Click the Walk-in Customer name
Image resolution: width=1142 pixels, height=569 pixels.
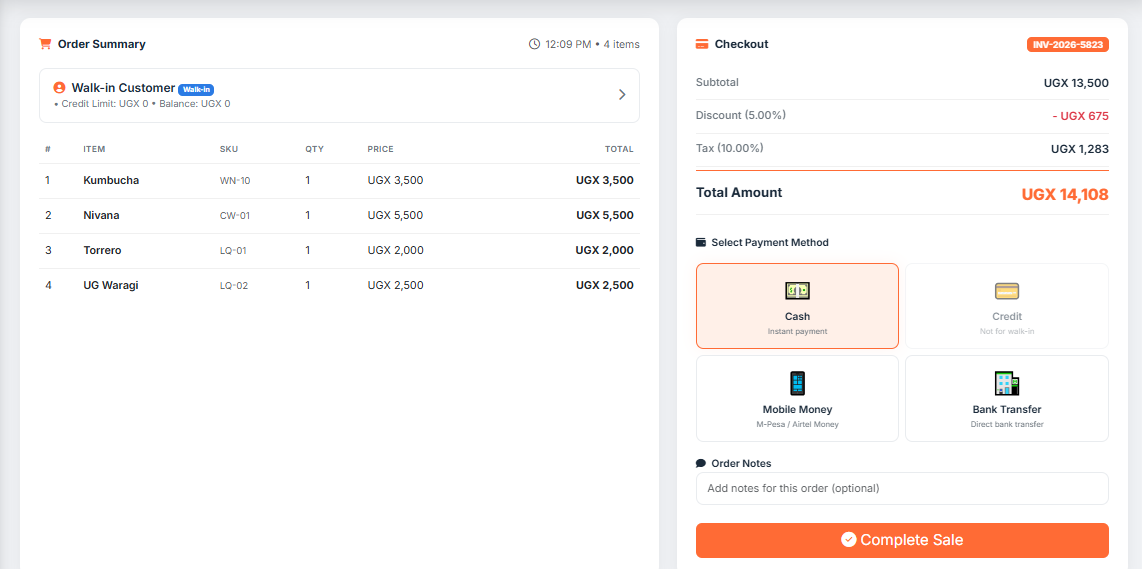point(123,87)
